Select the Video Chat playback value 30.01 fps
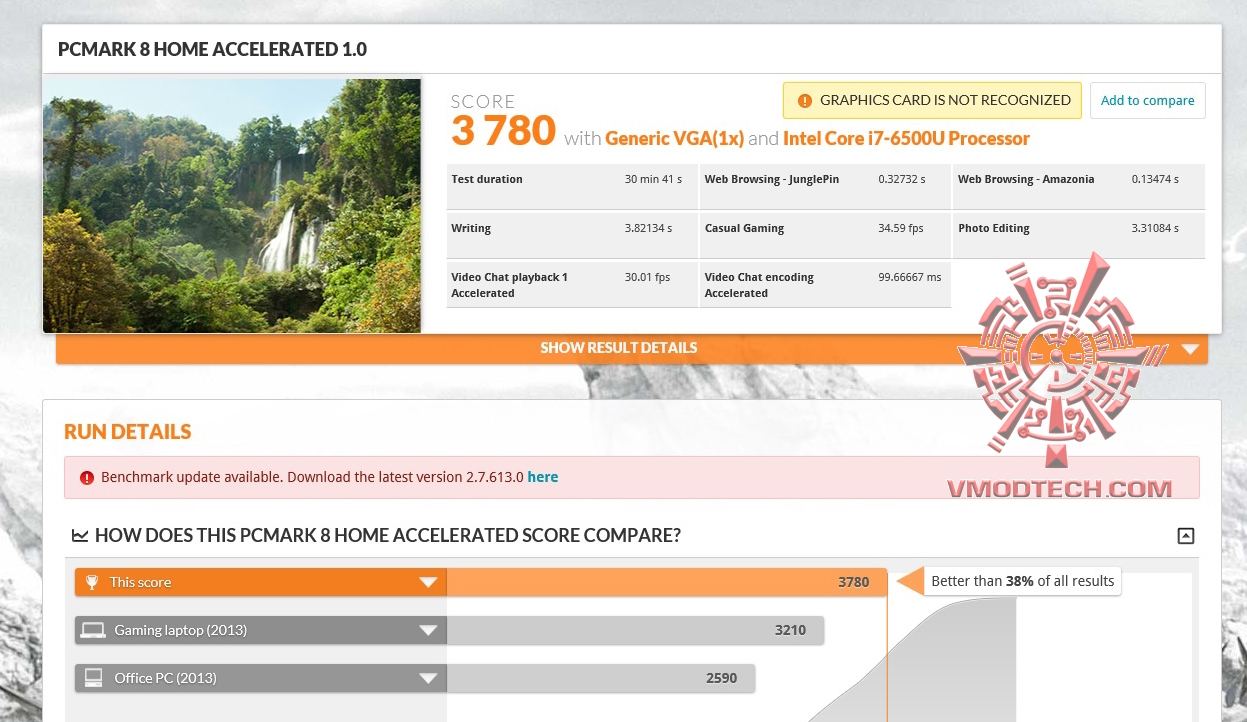 coord(647,277)
